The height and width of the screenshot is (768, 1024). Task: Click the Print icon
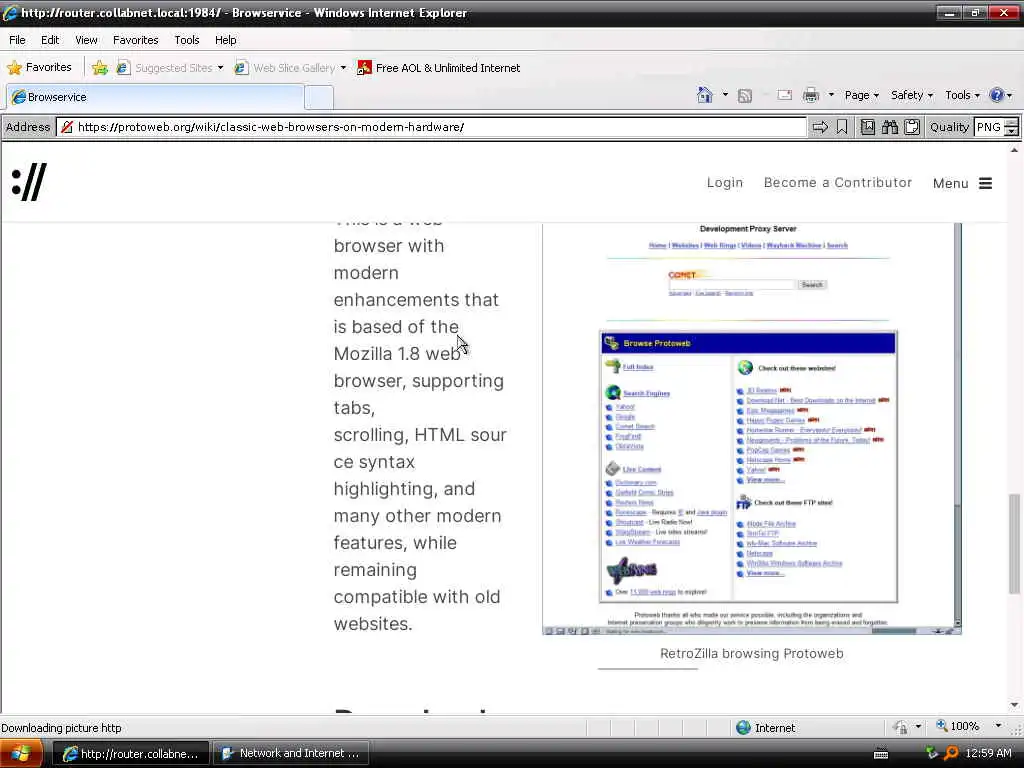(811, 95)
